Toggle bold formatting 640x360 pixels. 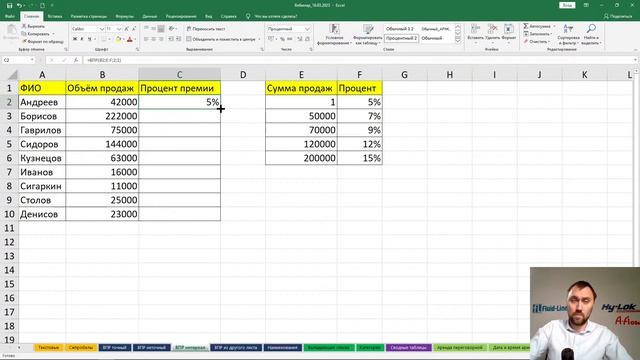click(x=75, y=39)
